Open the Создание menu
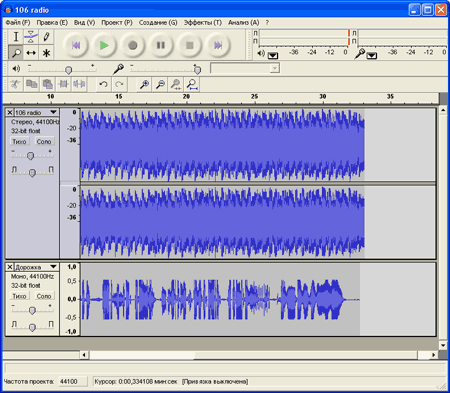 coord(158,23)
